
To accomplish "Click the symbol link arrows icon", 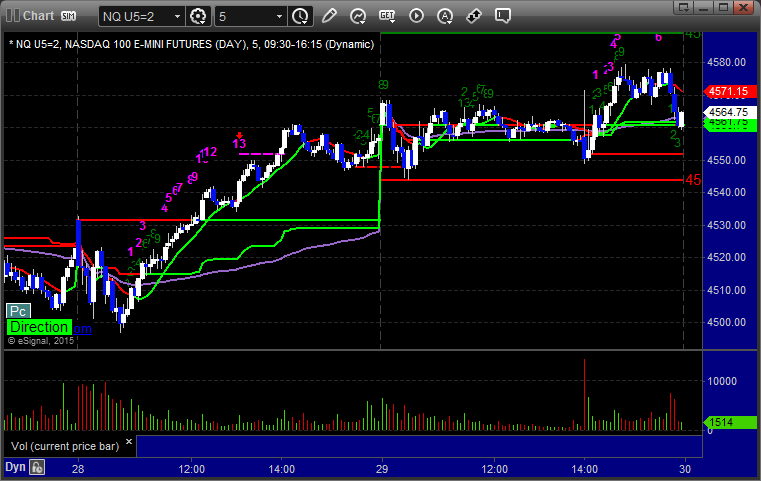I will coord(474,16).
